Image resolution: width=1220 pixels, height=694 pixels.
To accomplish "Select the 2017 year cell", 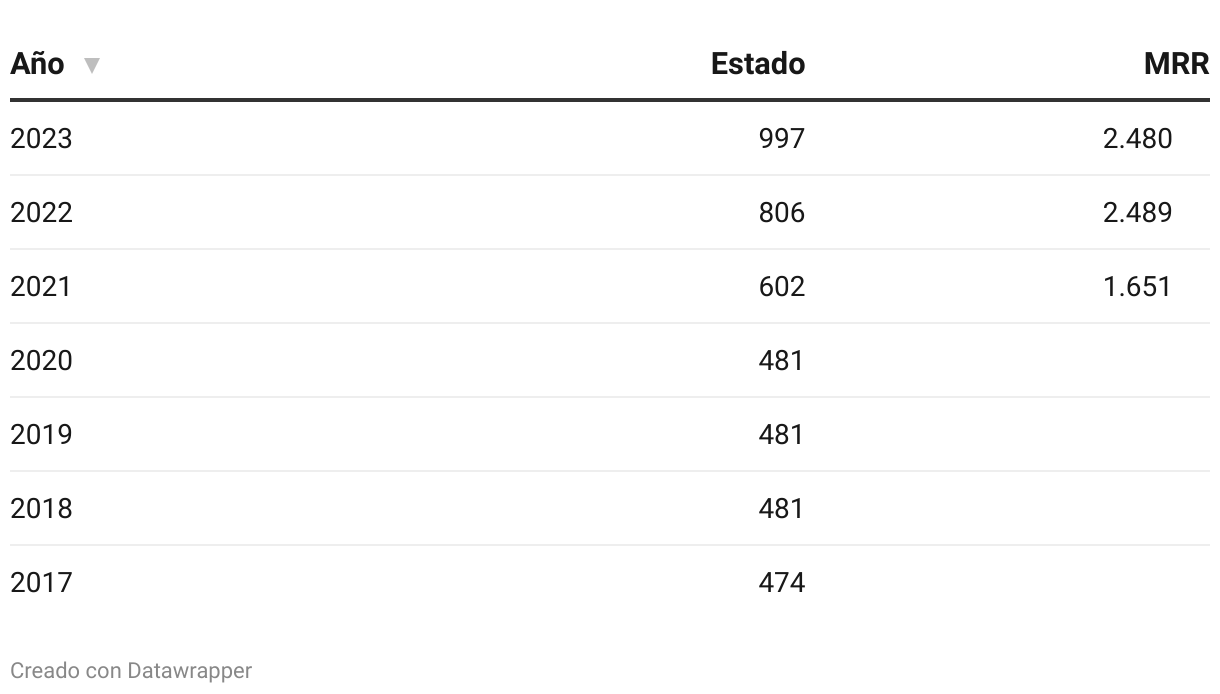I will (41, 582).
